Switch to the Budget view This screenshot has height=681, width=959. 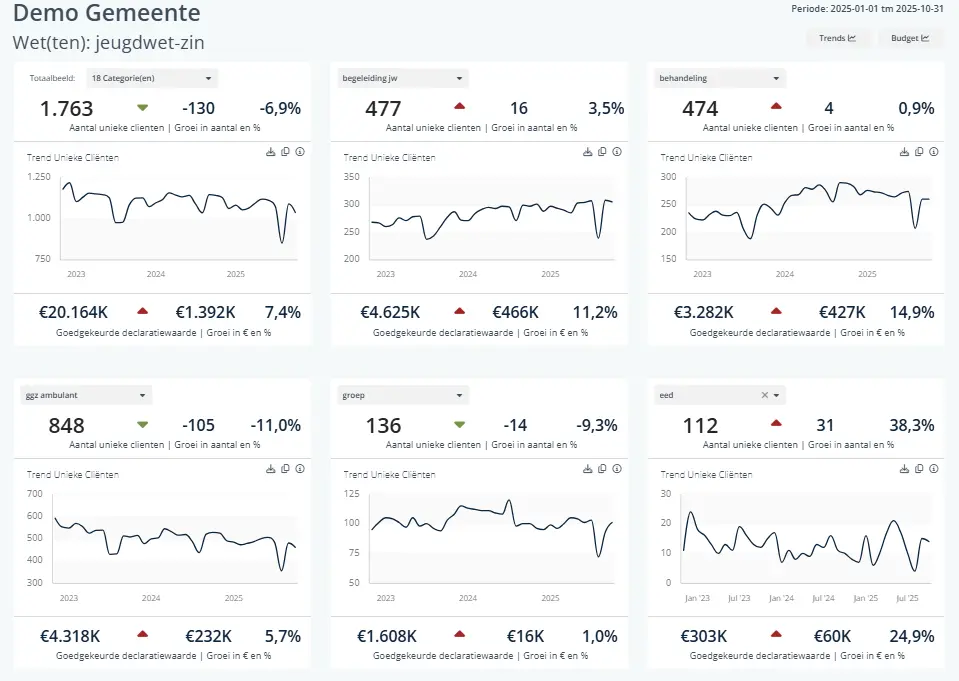(910, 39)
